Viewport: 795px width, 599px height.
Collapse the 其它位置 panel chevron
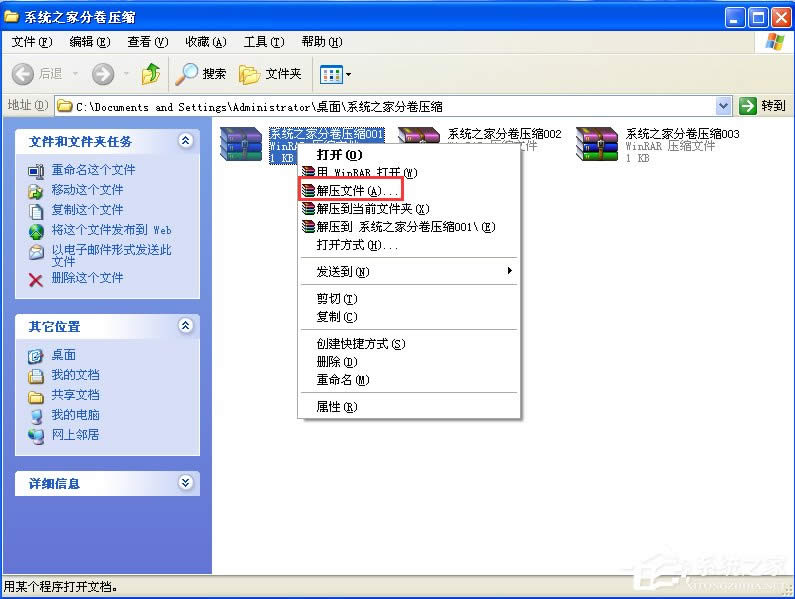(186, 326)
